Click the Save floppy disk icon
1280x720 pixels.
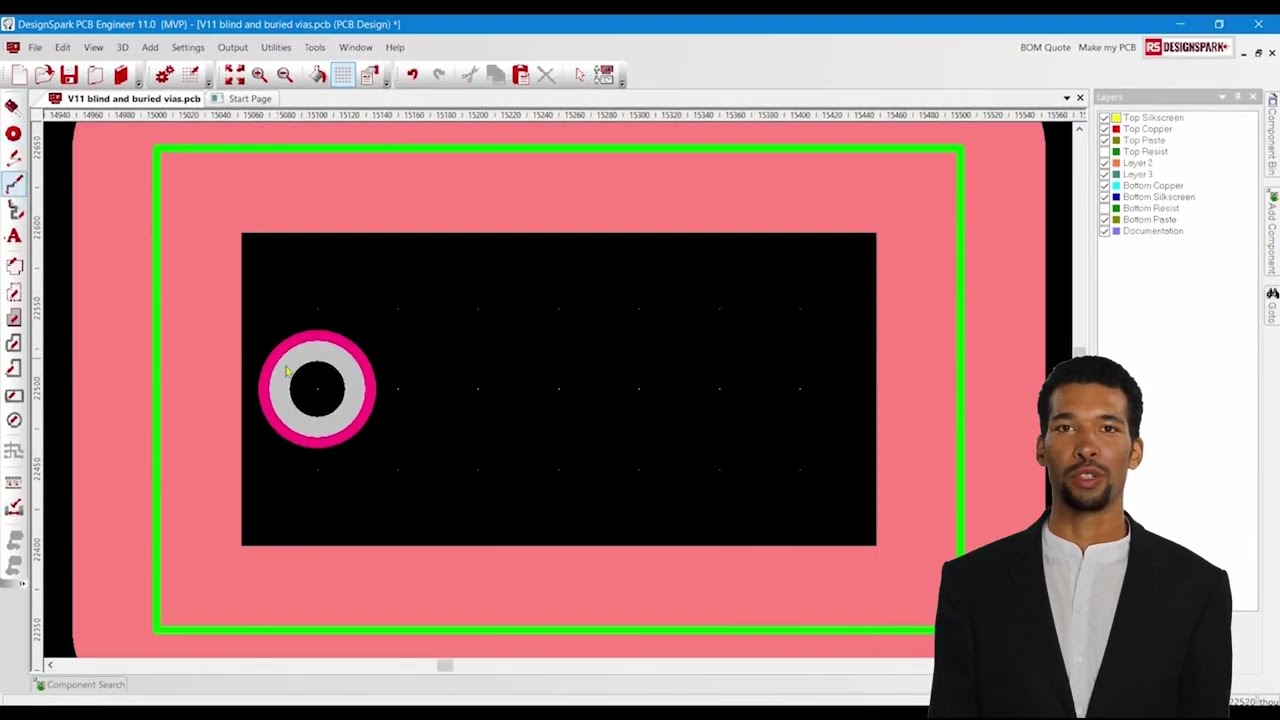pyautogui.click(x=69, y=75)
